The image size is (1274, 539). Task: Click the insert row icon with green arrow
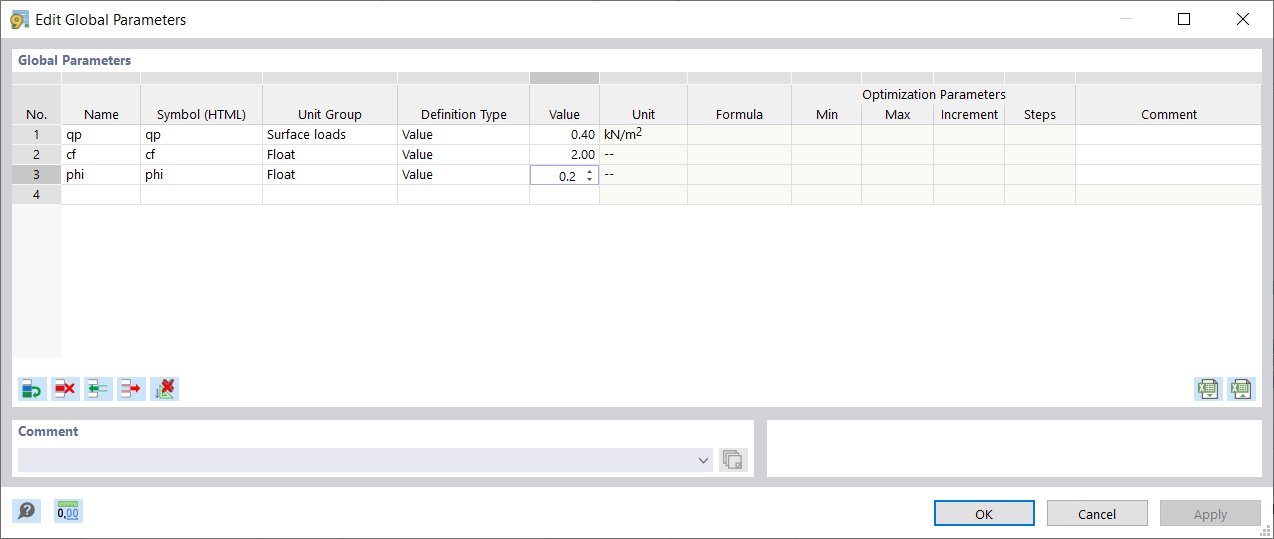(32, 389)
